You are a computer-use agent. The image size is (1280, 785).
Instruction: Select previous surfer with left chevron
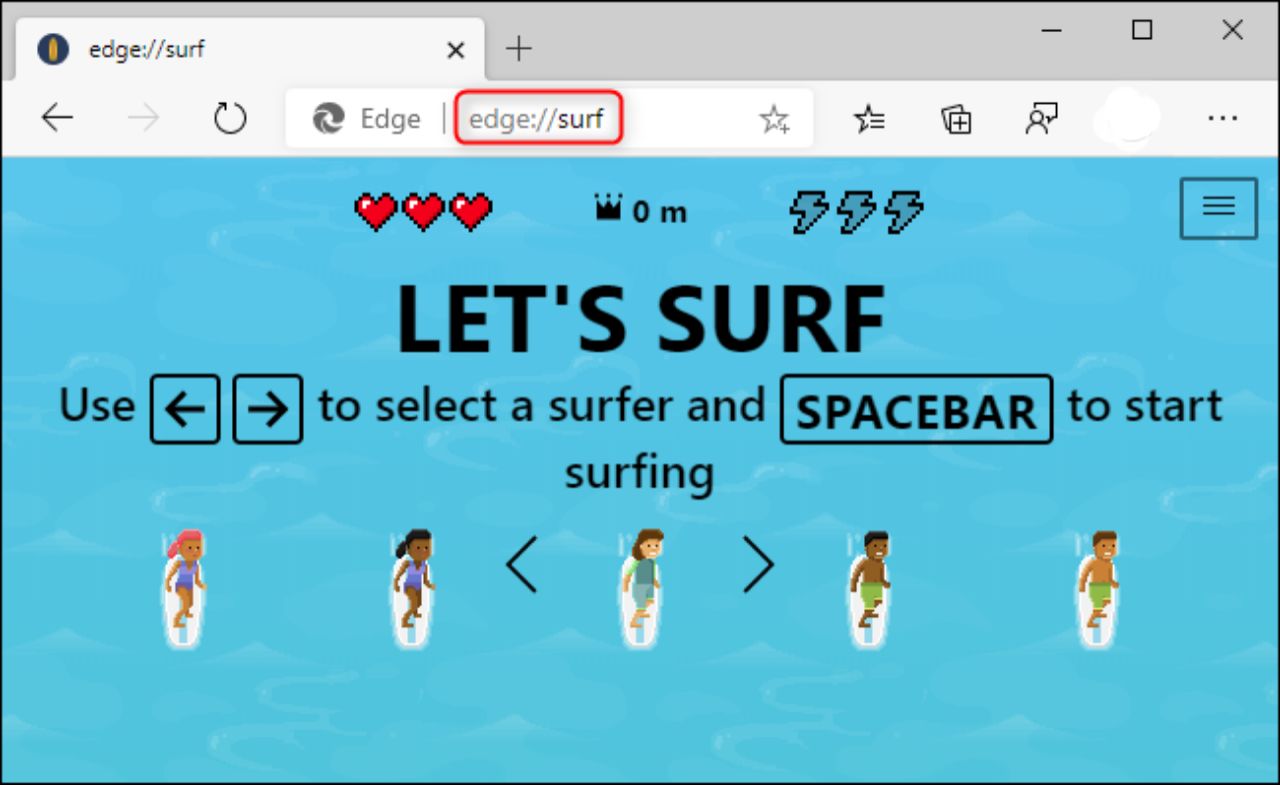pos(522,565)
